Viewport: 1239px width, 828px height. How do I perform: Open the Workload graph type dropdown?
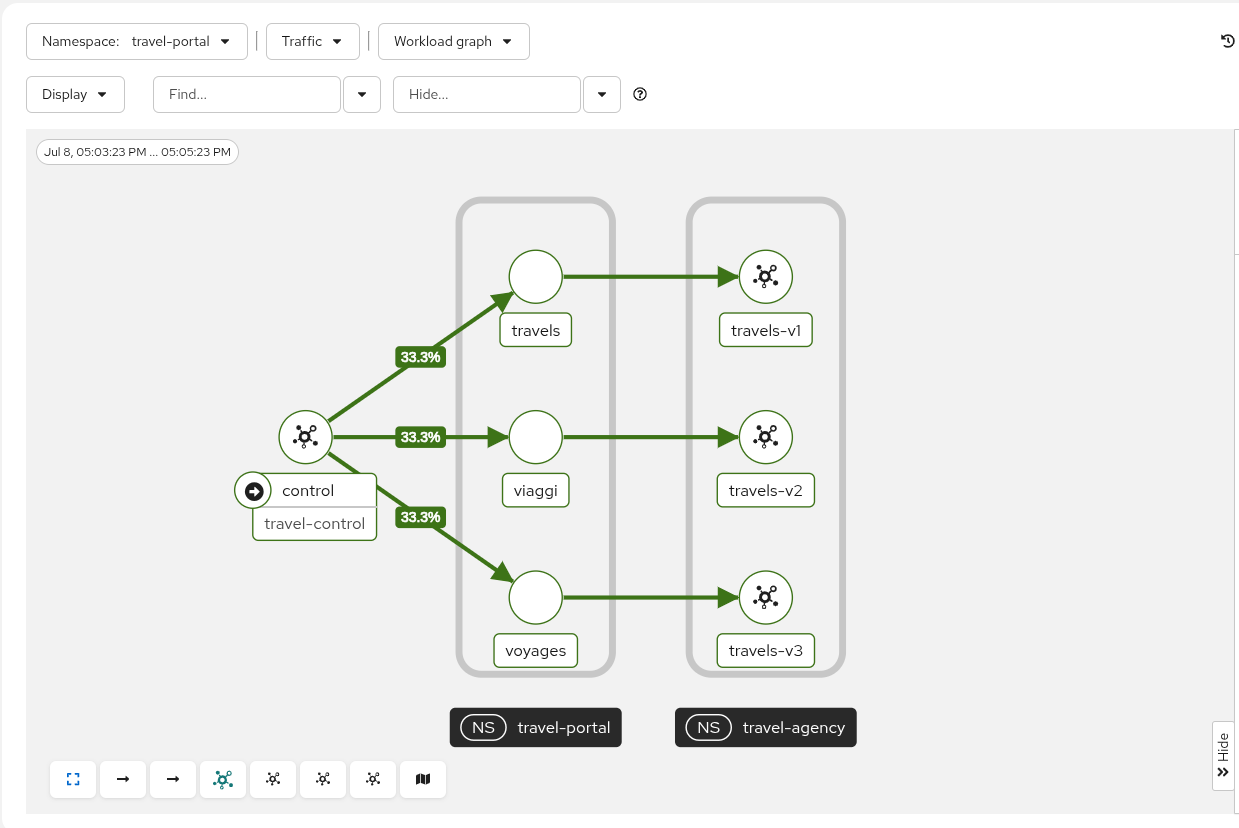pos(454,41)
